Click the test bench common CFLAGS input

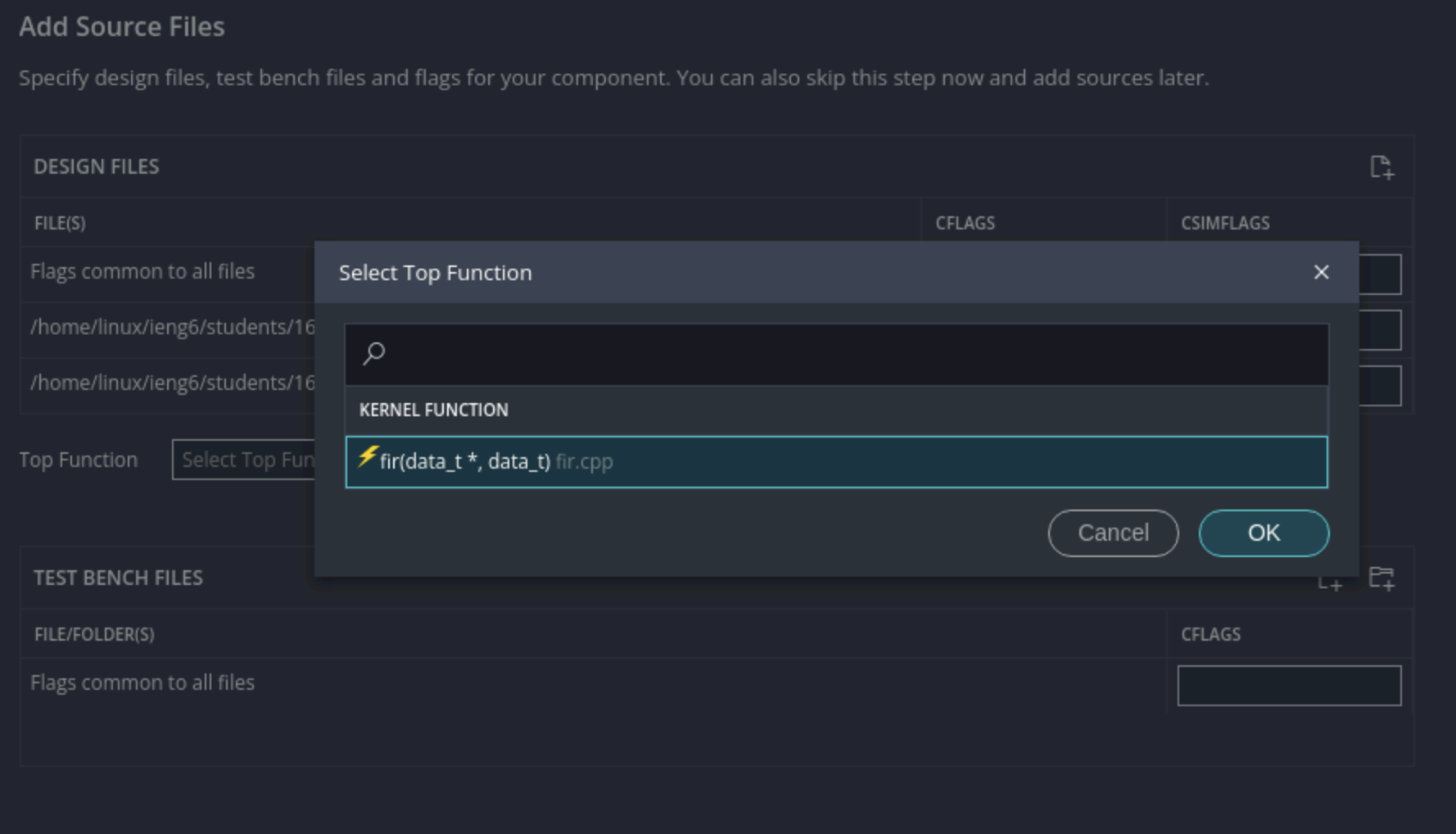[x=1289, y=685]
